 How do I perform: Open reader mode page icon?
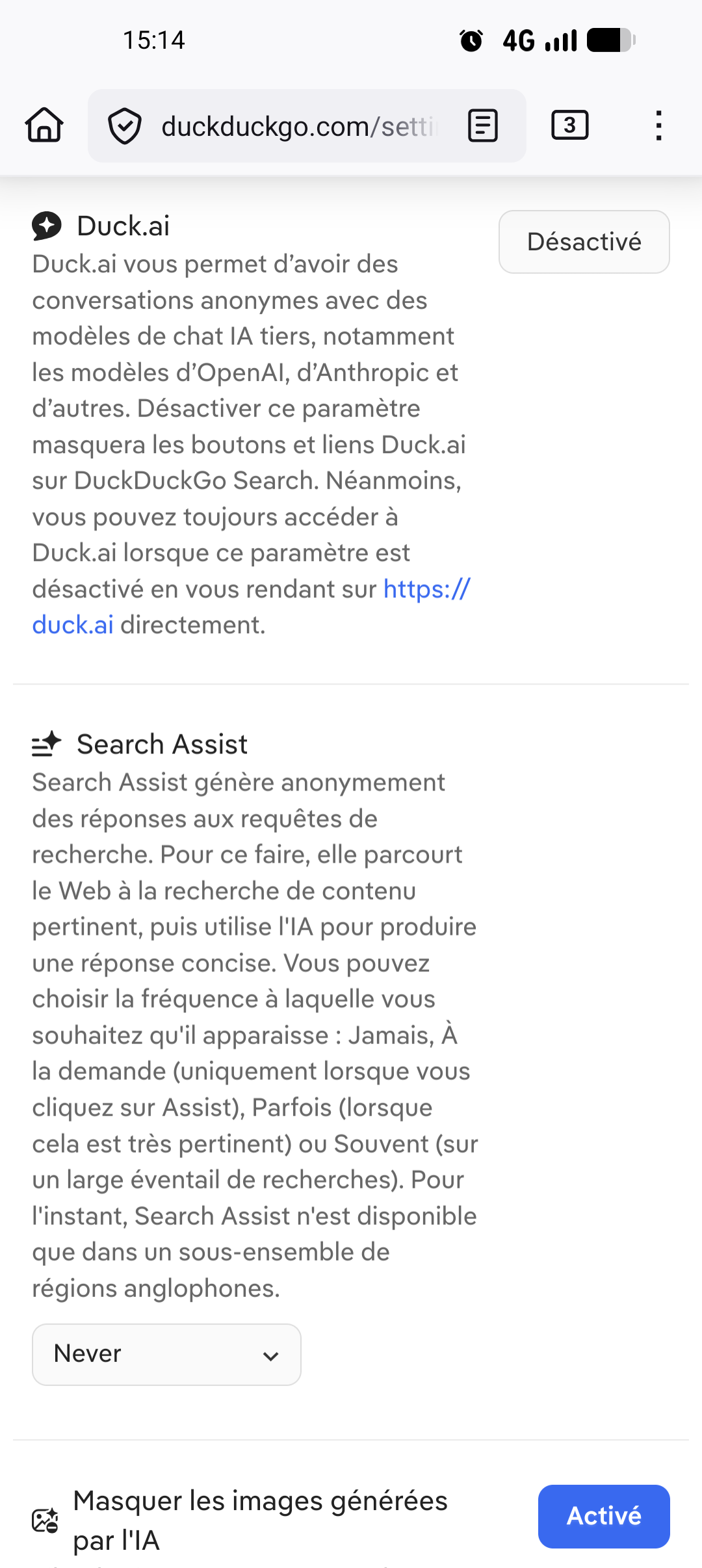[x=483, y=125]
